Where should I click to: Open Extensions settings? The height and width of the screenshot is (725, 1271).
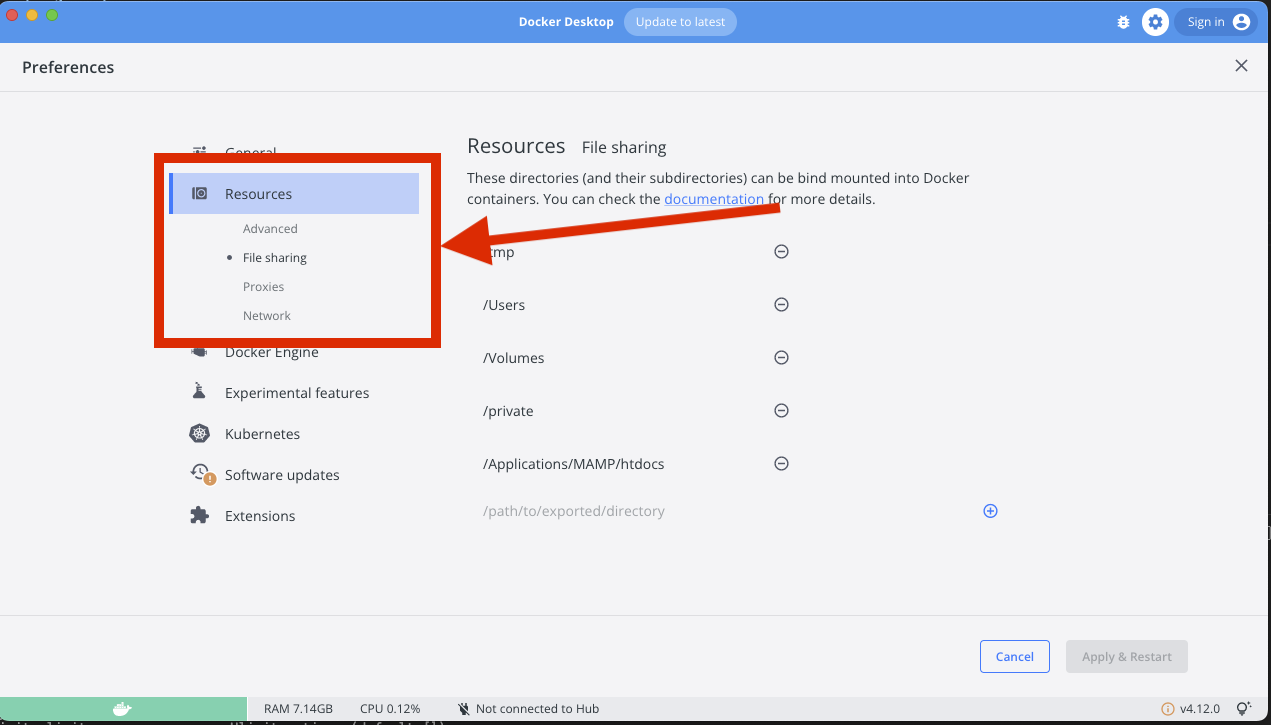260,516
